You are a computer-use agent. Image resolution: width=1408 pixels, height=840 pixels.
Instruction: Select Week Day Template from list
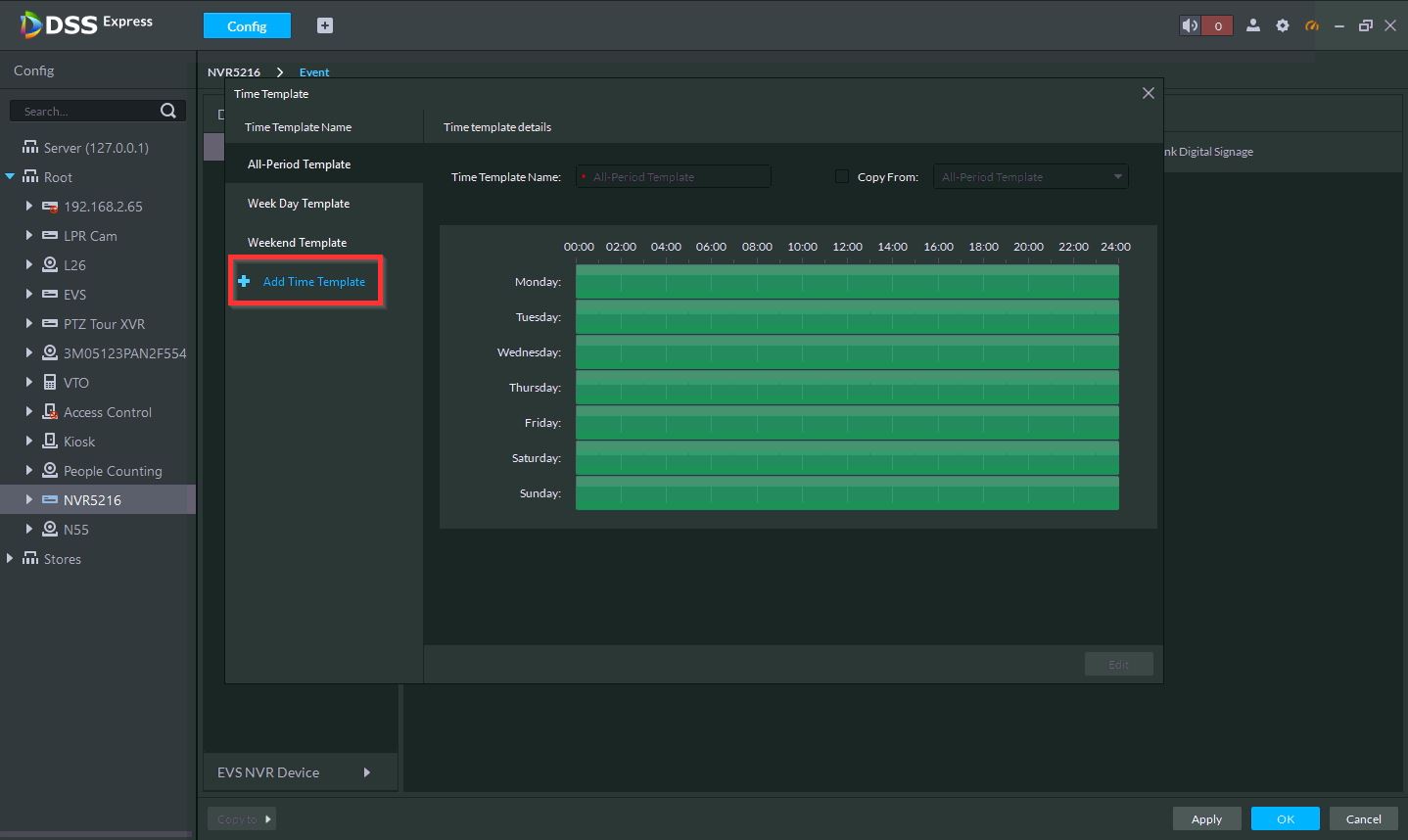(299, 204)
